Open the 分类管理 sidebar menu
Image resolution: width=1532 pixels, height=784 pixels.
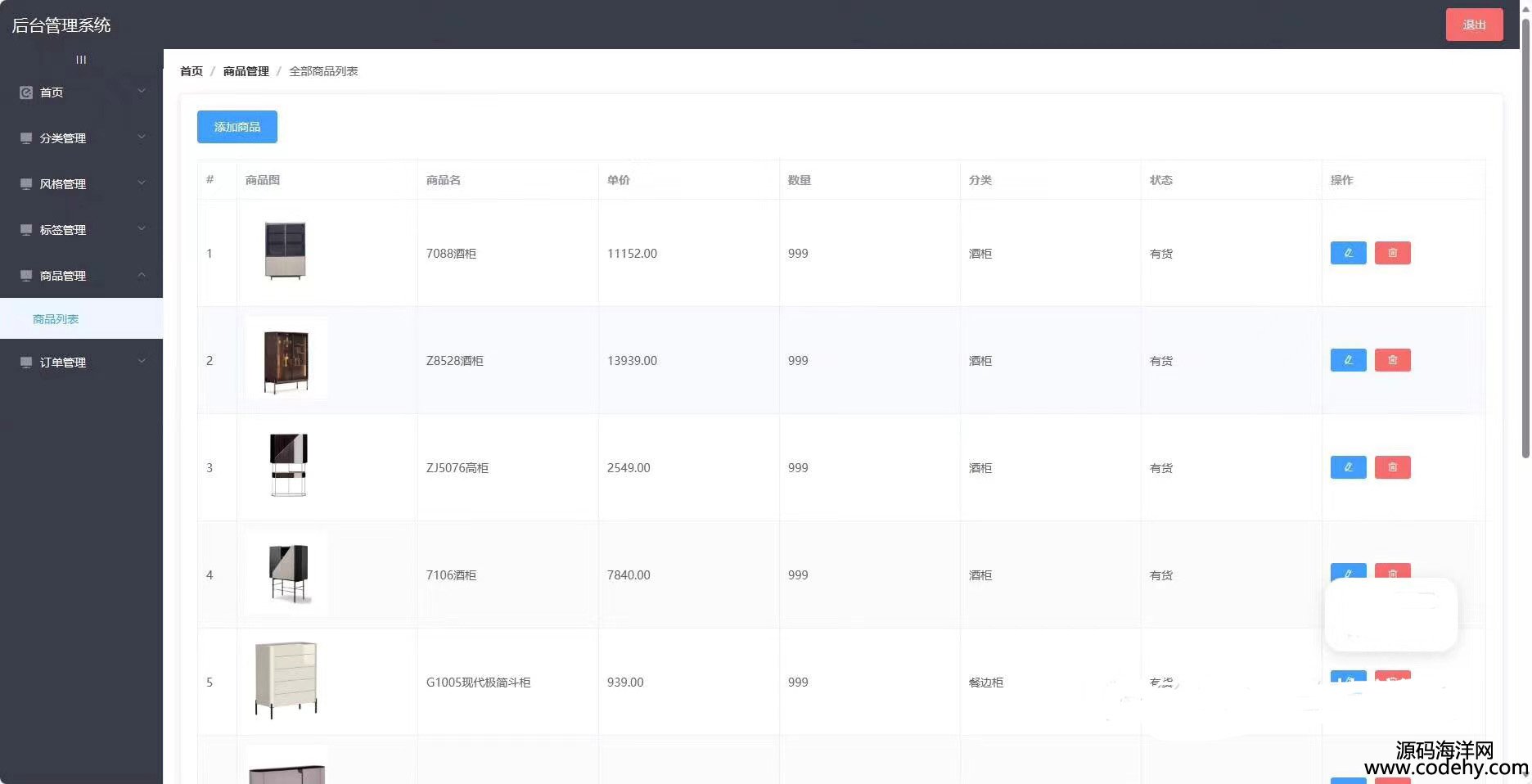click(81, 138)
